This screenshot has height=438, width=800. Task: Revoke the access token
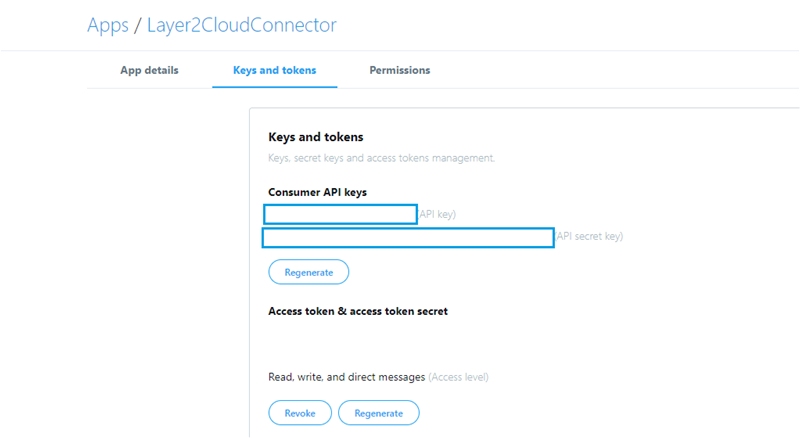pos(299,412)
